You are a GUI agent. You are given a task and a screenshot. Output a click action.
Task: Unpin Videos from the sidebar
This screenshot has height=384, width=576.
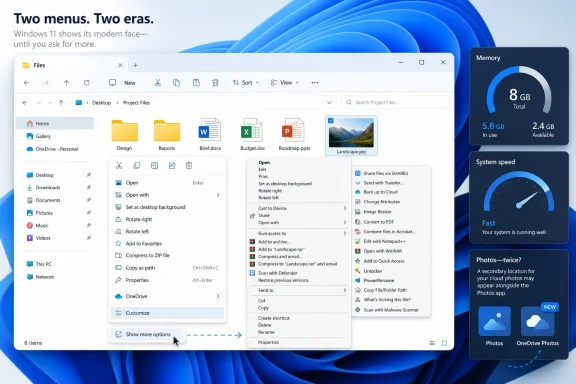pos(89,238)
